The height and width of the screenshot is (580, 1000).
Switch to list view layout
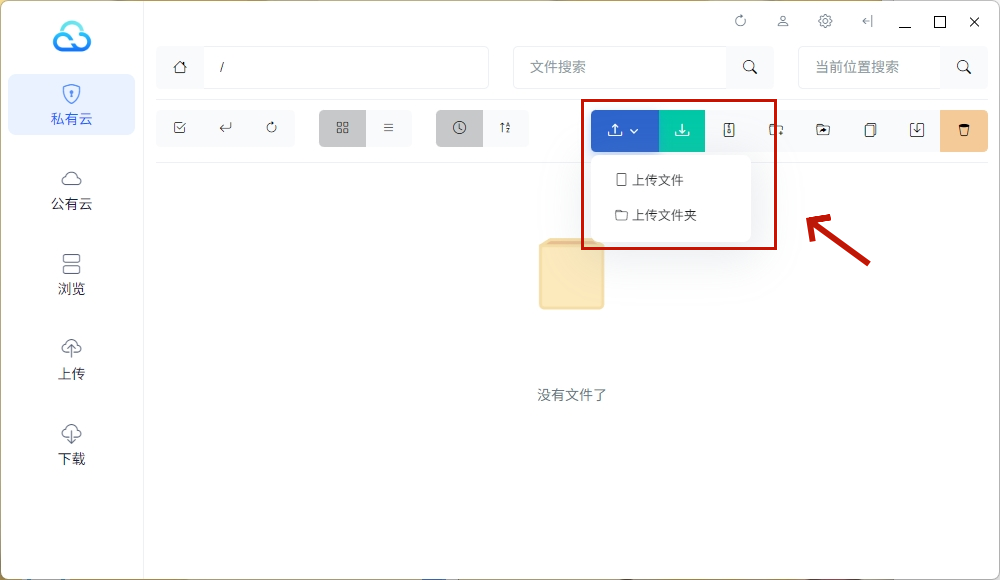coord(388,128)
